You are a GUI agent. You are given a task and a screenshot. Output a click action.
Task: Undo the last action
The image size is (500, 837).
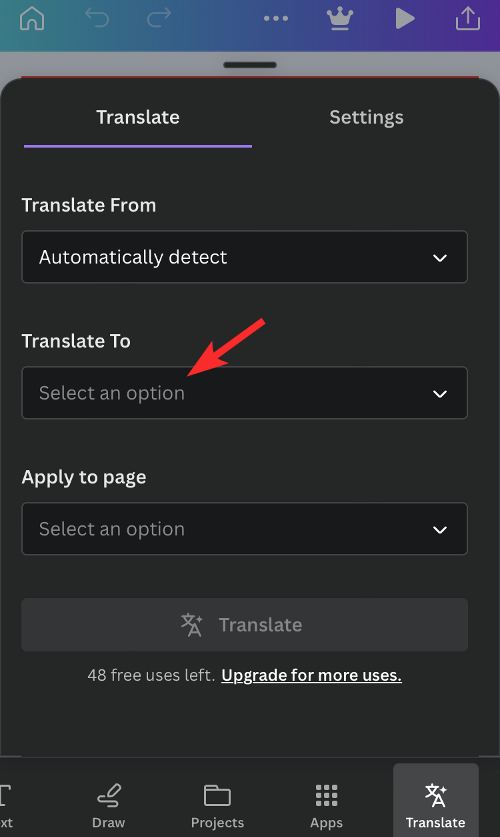coord(97,18)
